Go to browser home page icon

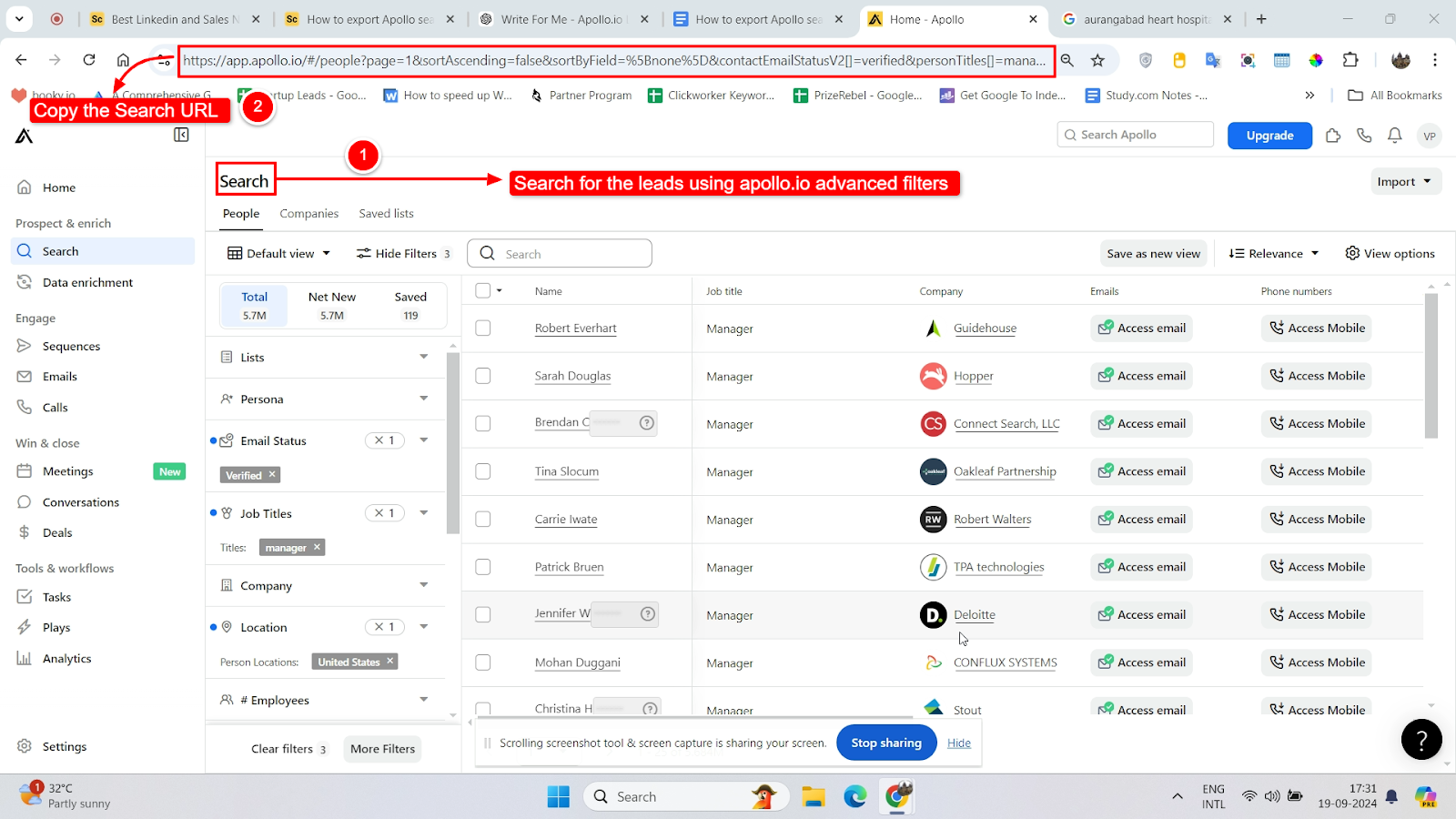click(x=123, y=60)
